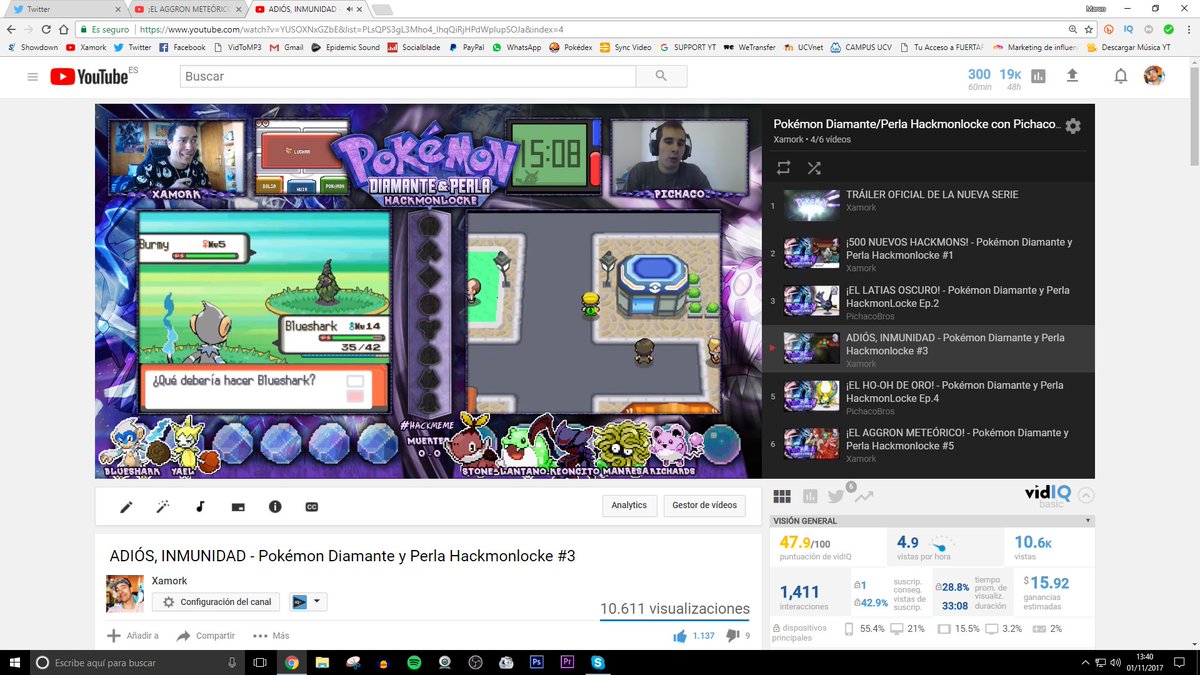Select the vidIQ trending arrow icon

(864, 496)
